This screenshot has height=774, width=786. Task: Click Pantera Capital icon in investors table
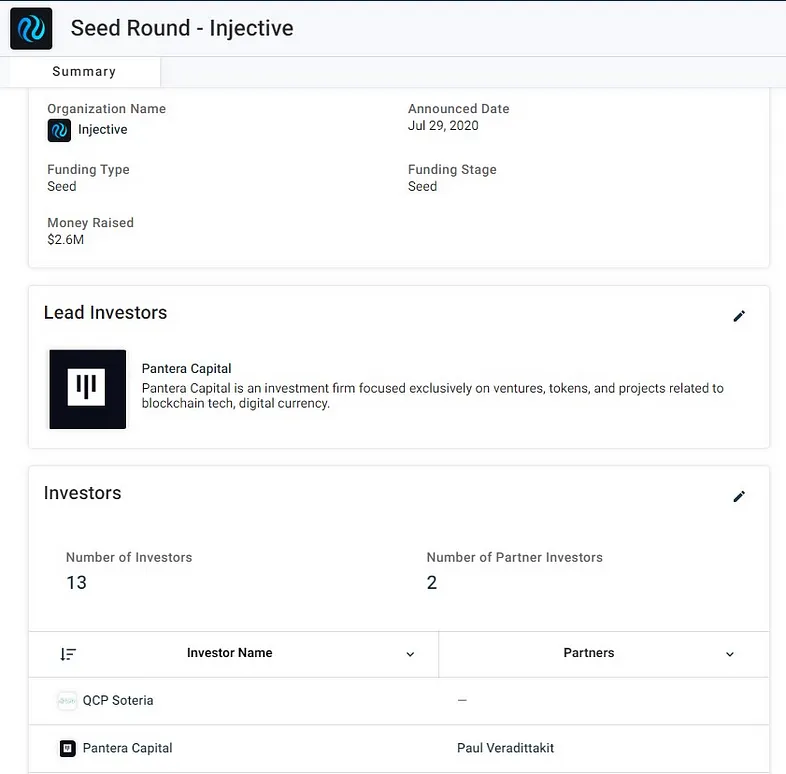68,748
